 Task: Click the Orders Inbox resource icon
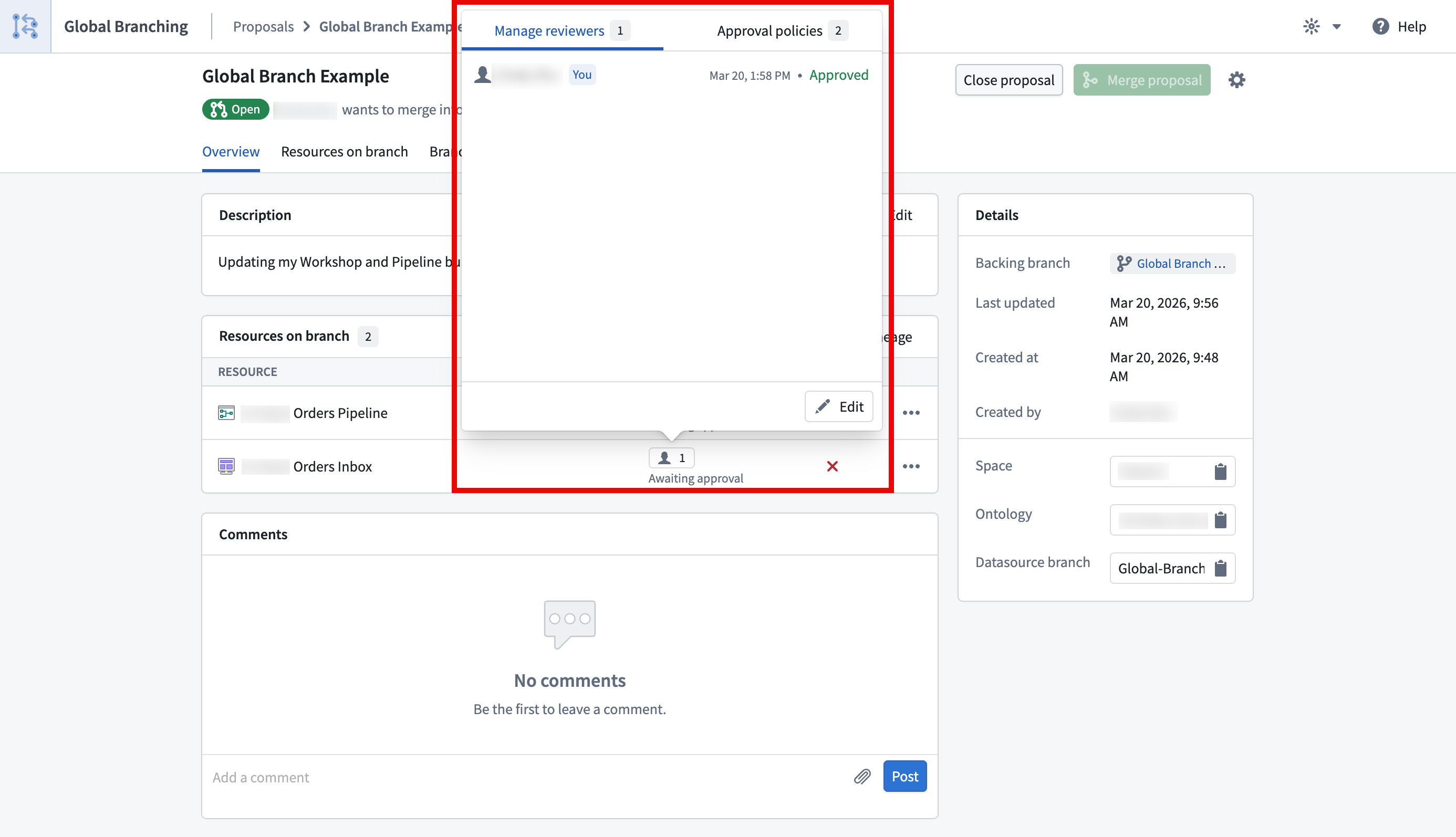[226, 466]
